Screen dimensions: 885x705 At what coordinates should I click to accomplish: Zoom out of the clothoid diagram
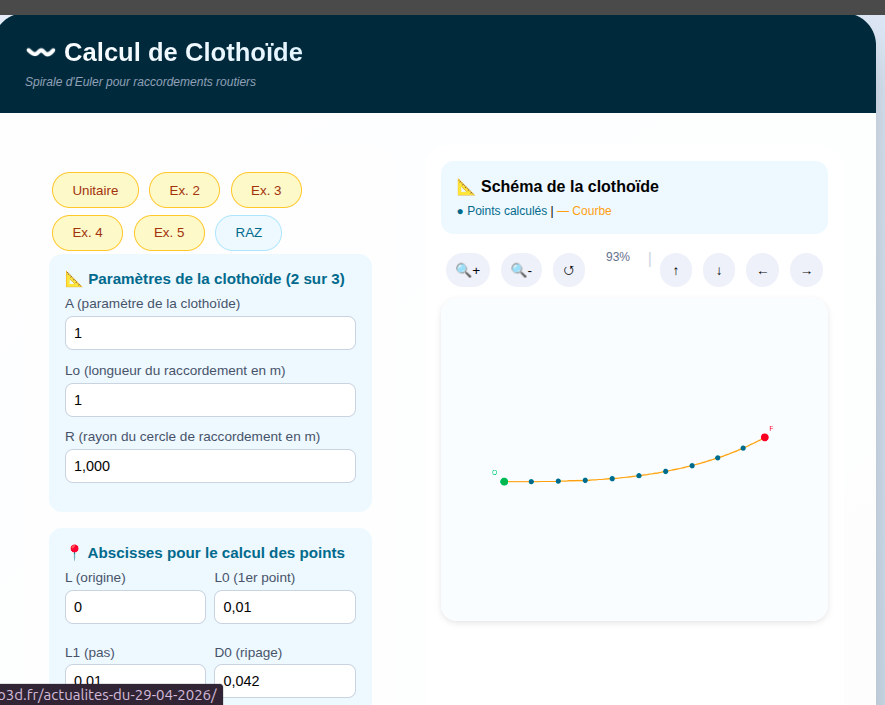(x=521, y=270)
